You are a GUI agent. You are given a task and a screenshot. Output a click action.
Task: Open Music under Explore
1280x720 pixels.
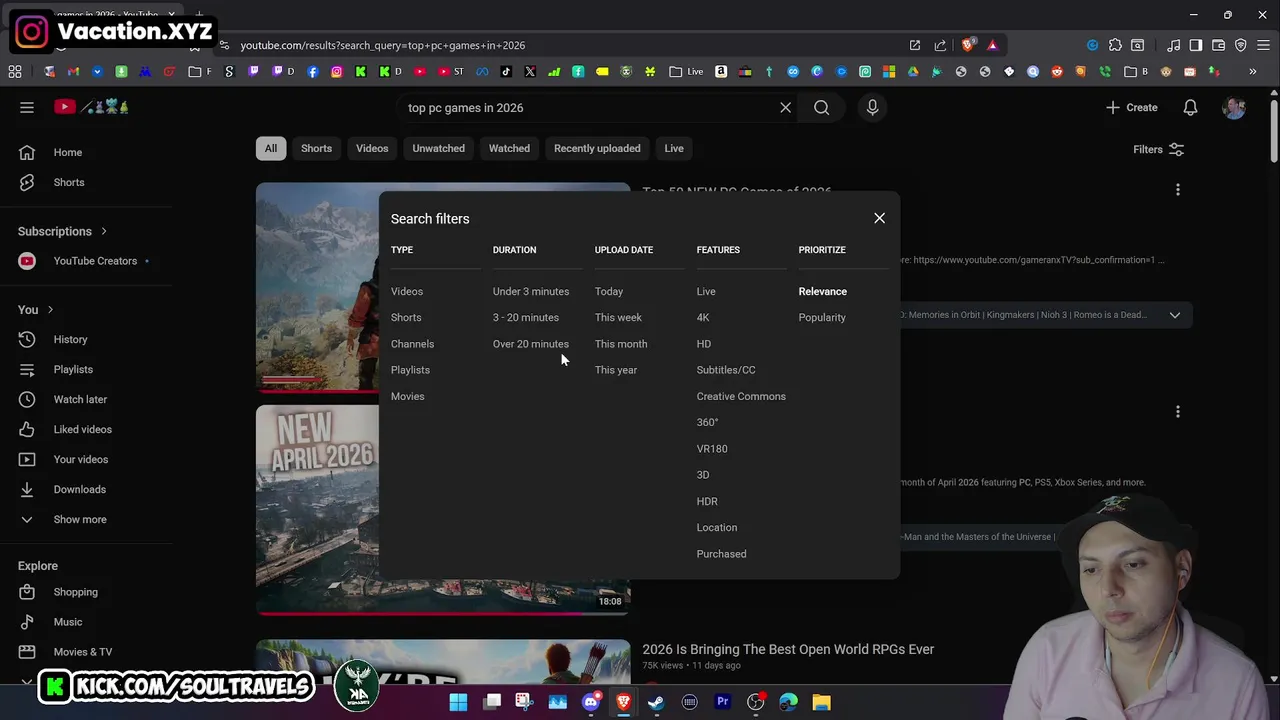(x=68, y=622)
